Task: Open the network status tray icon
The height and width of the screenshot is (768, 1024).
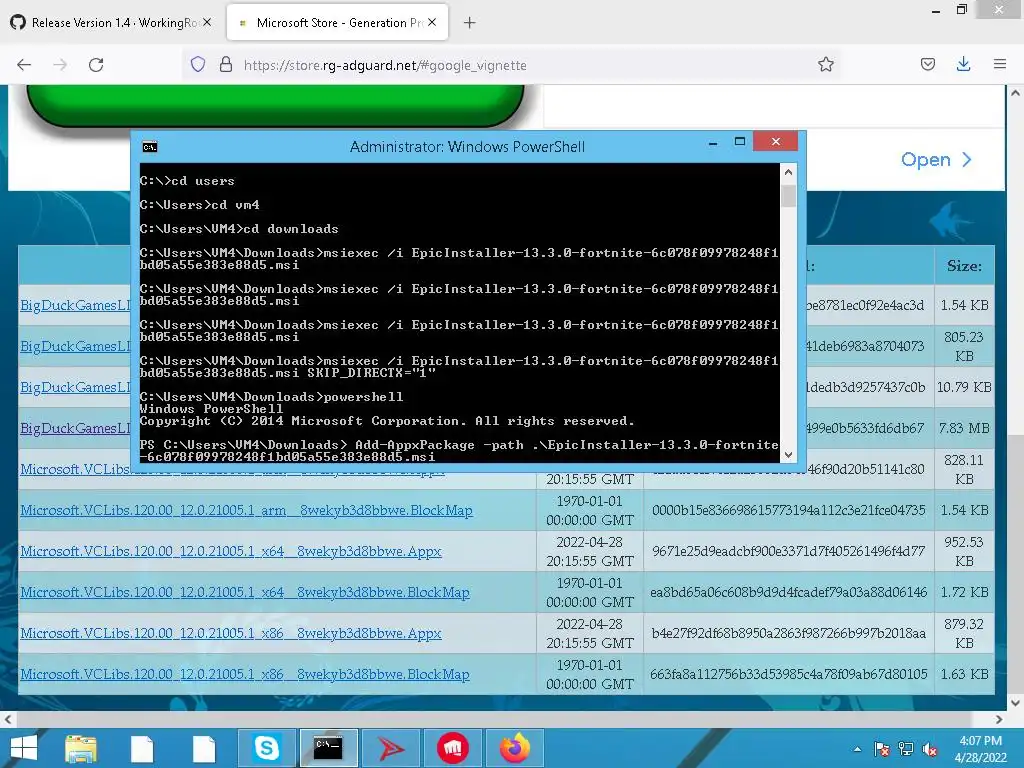Action: (906, 749)
